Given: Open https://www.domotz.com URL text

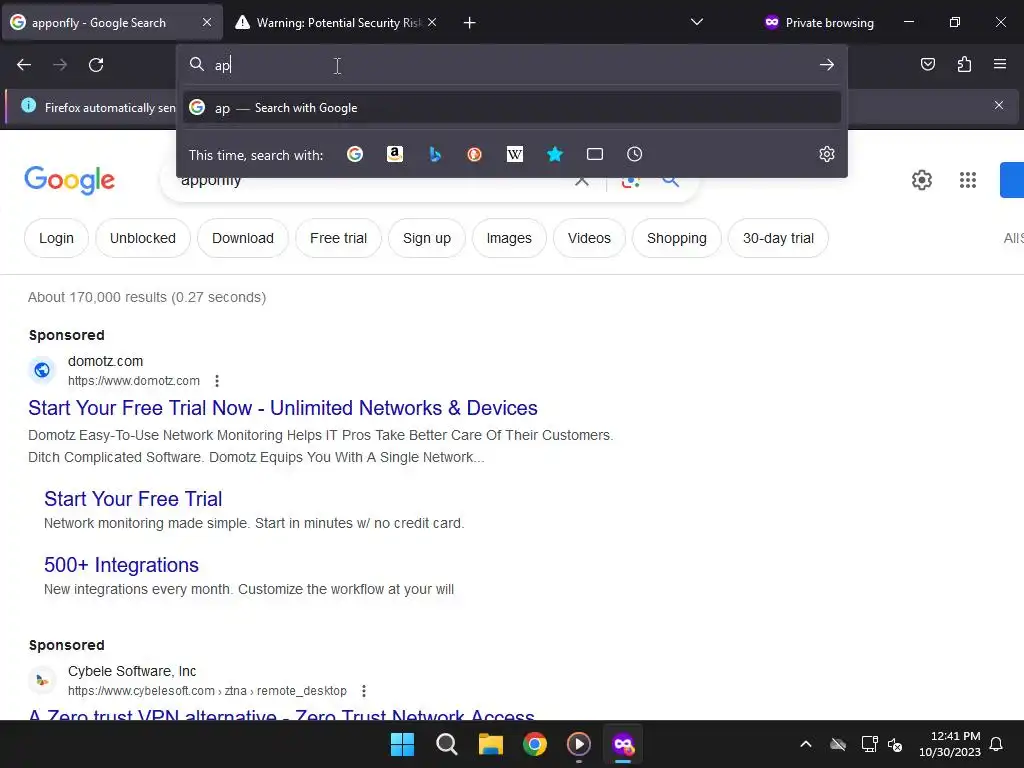Looking at the screenshot, I should [x=134, y=381].
